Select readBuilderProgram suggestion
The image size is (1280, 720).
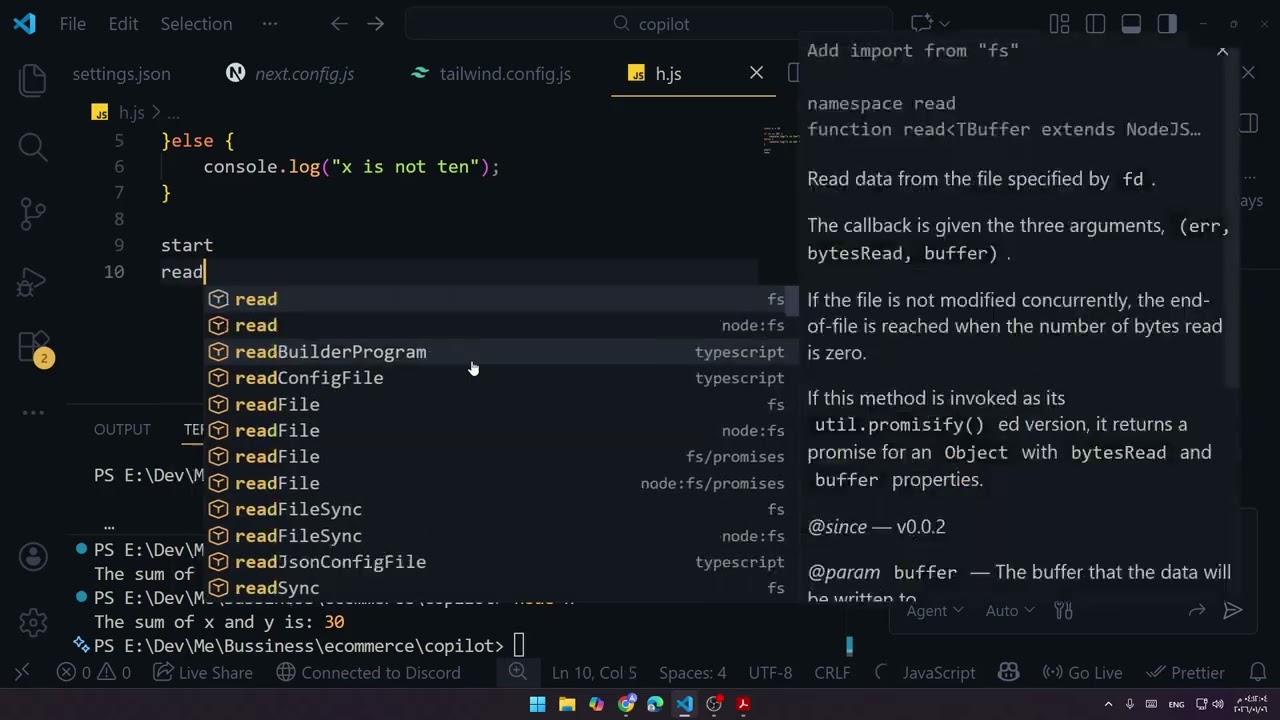point(502,352)
